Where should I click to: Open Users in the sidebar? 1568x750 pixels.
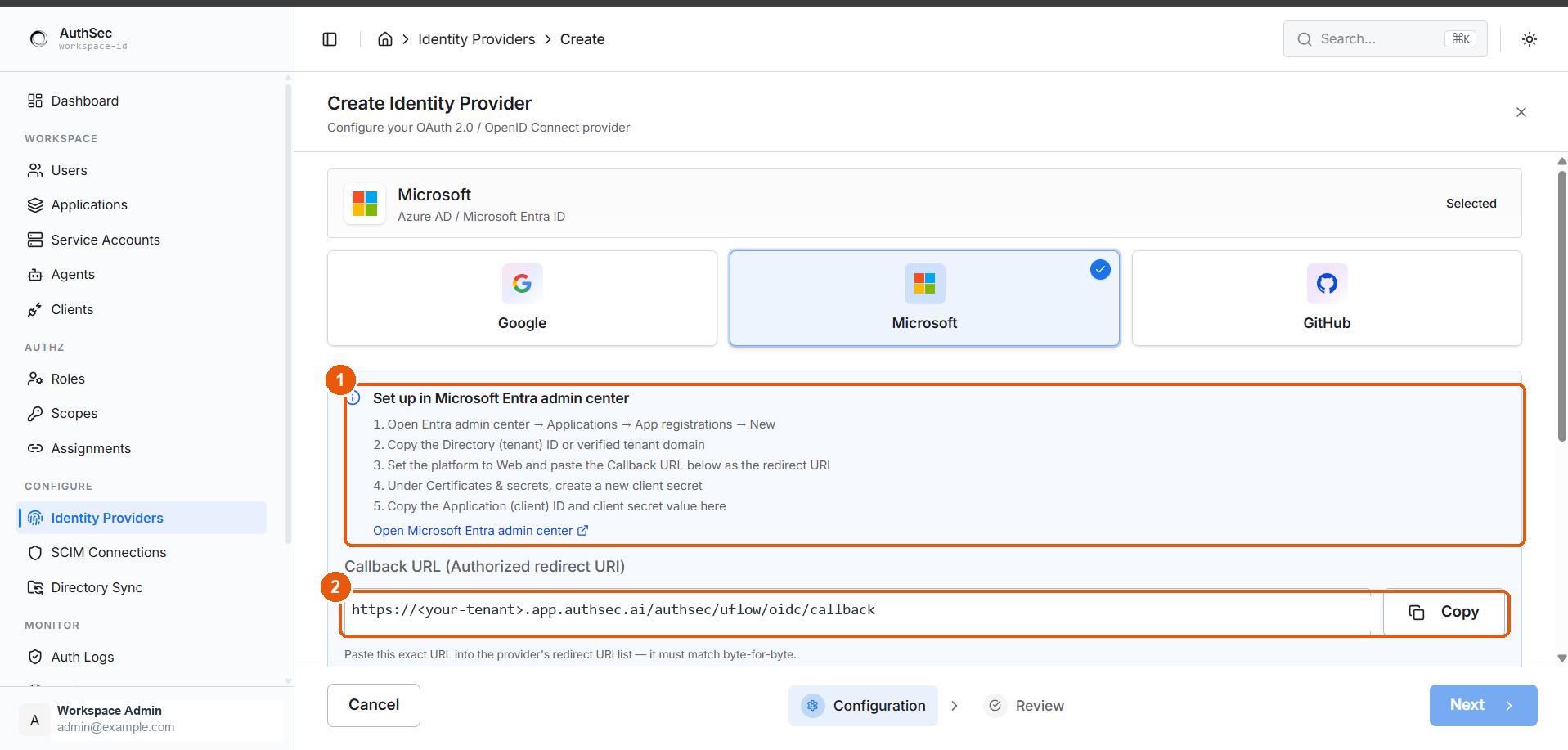coord(142,170)
